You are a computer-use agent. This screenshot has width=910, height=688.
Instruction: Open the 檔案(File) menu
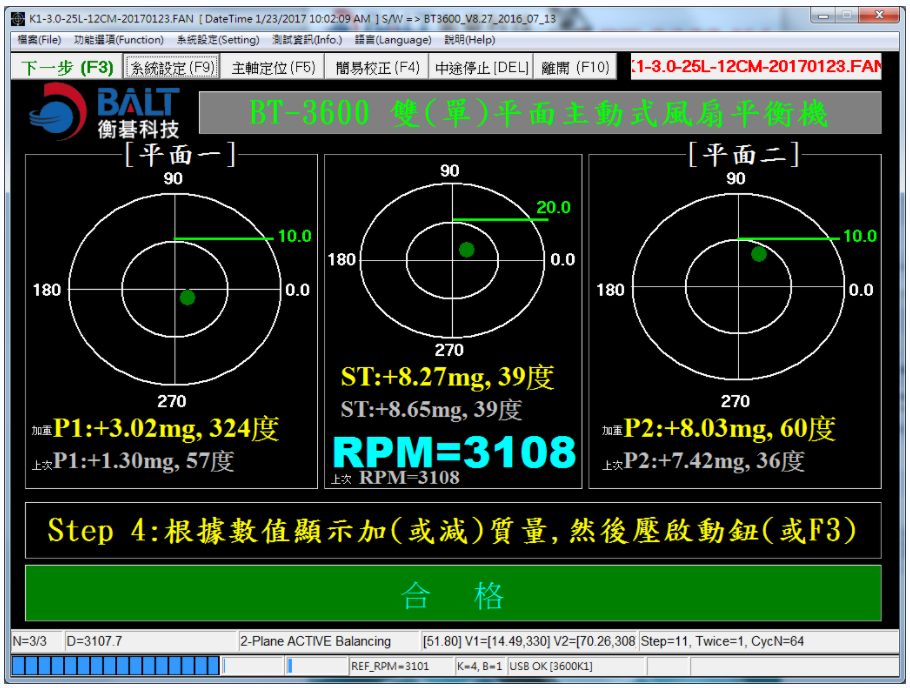pyautogui.click(x=39, y=40)
